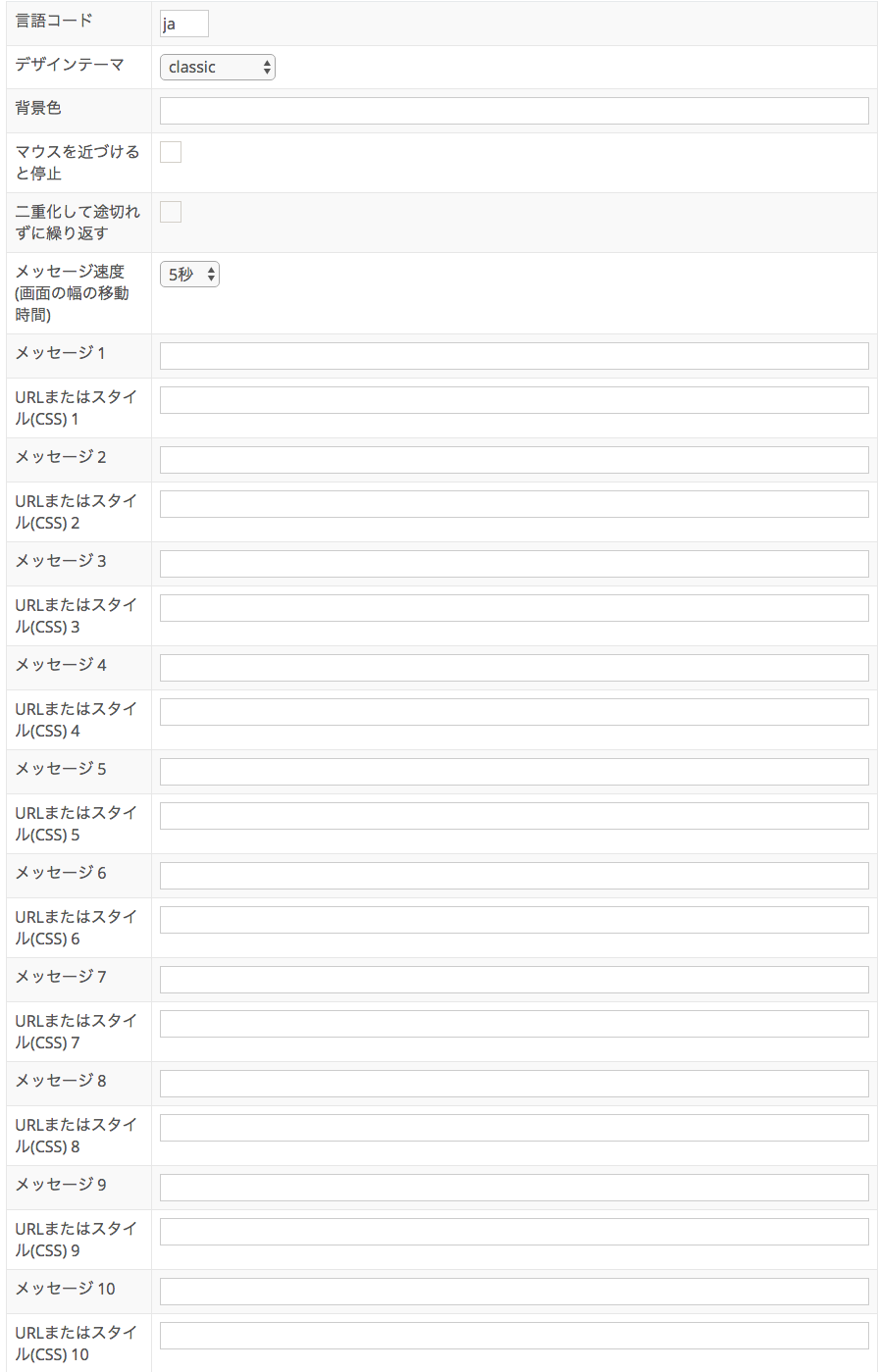
Task: Select the URLまたはスタイル(CSS) 5 field
Action: pyautogui.click(x=514, y=816)
